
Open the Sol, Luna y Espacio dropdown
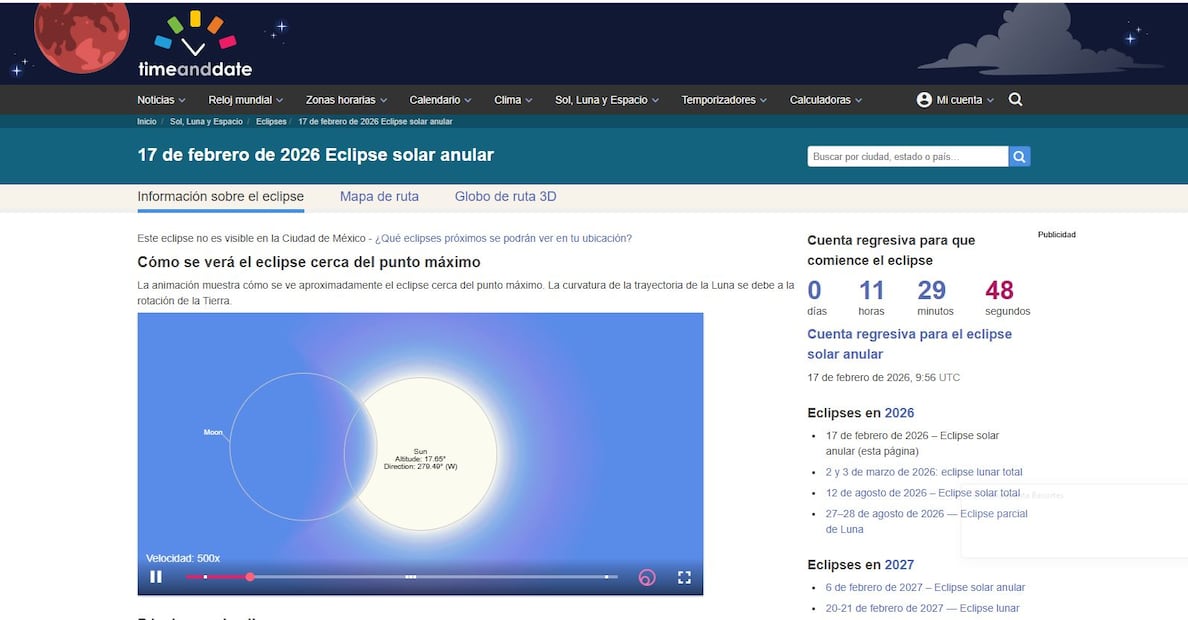(605, 99)
